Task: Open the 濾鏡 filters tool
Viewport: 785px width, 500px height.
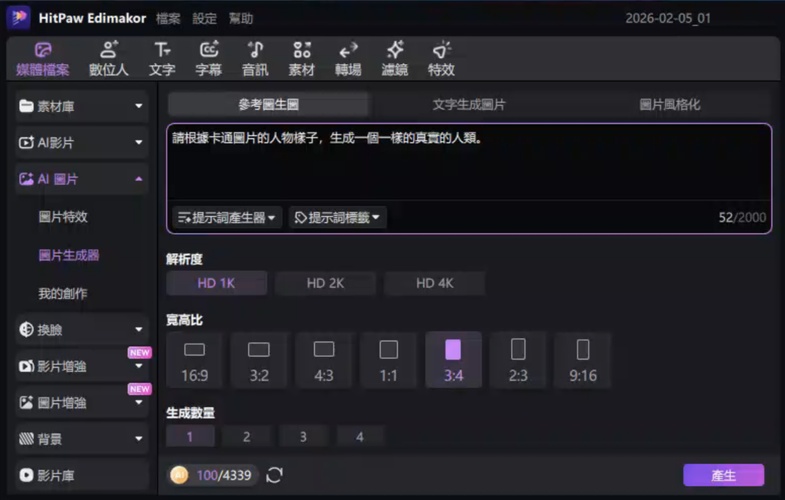Action: [395, 59]
